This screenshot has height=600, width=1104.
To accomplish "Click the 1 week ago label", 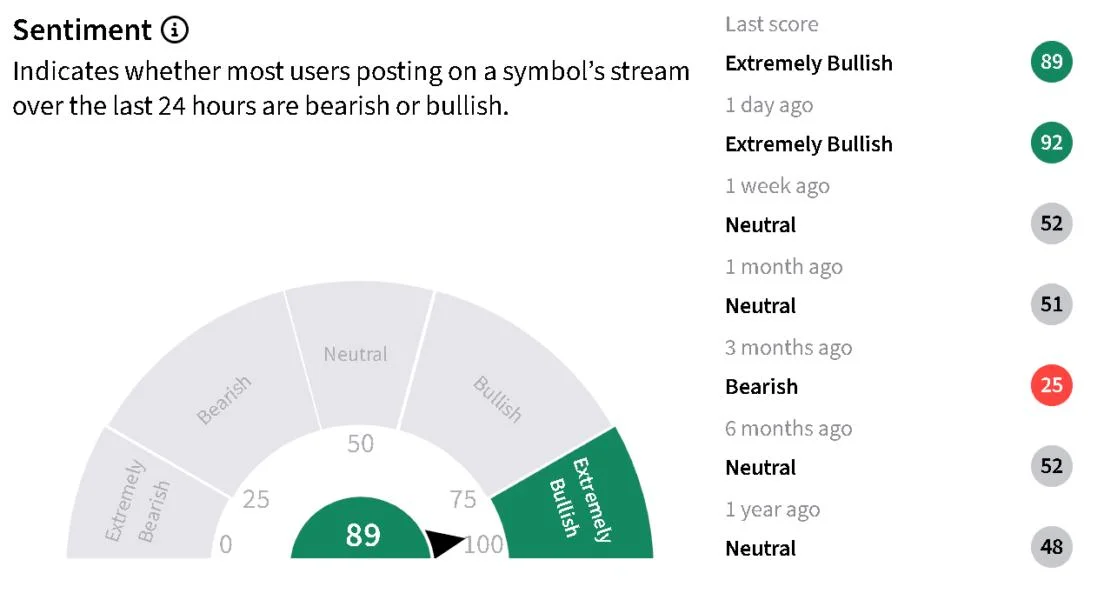I will tap(777, 186).
